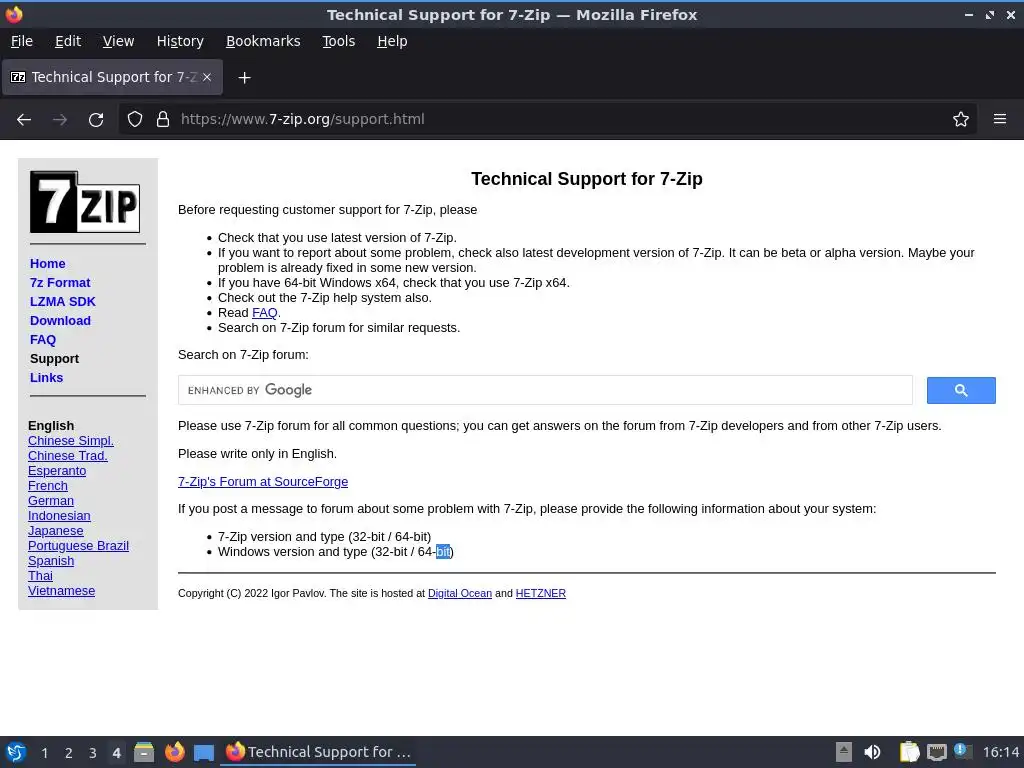
Task: Switch language to Vietnamese
Action: [61, 591]
